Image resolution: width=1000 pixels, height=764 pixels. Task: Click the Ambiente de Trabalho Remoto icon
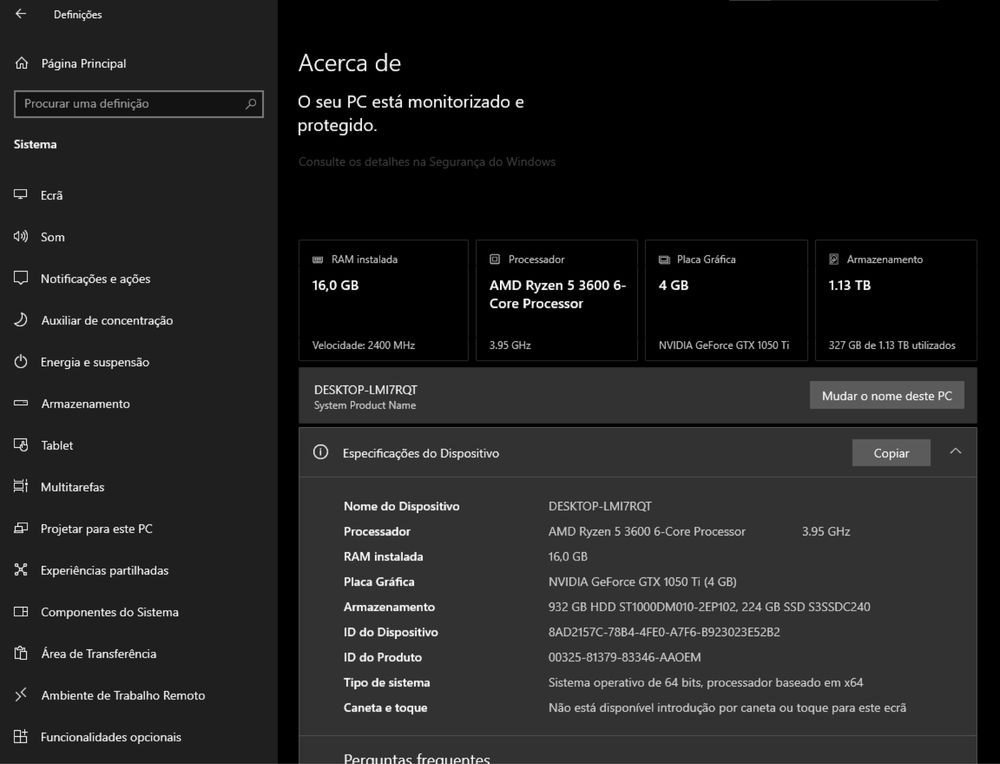[x=20, y=694]
